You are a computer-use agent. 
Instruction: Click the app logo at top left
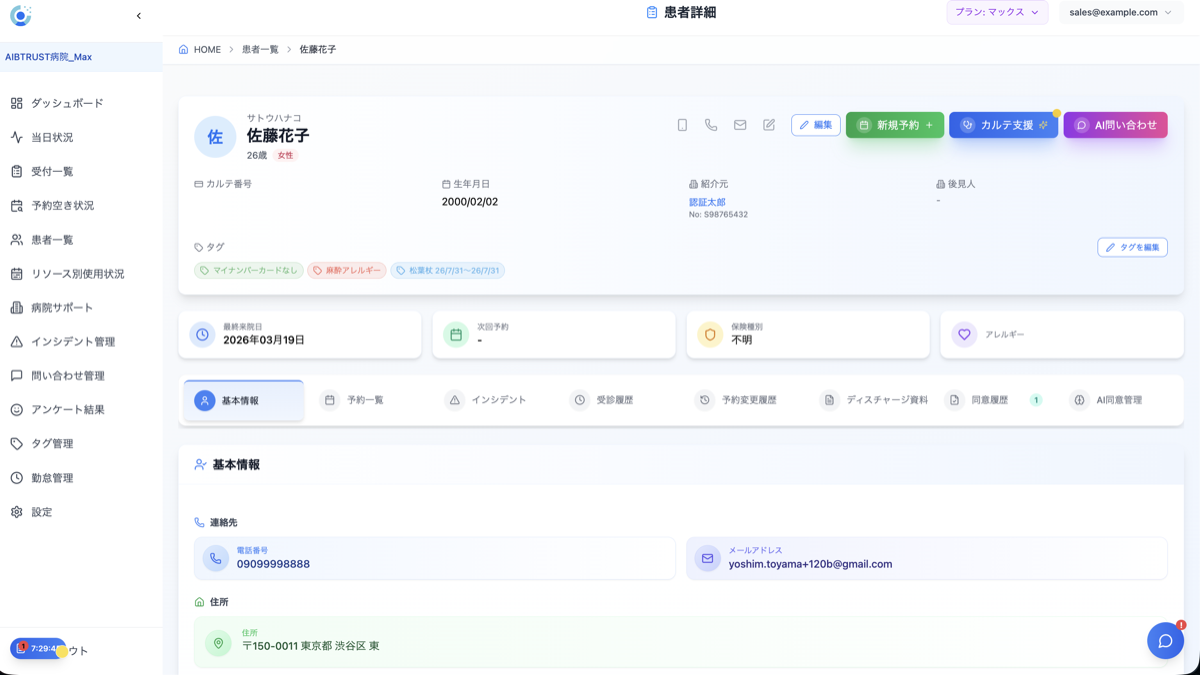(21, 15)
